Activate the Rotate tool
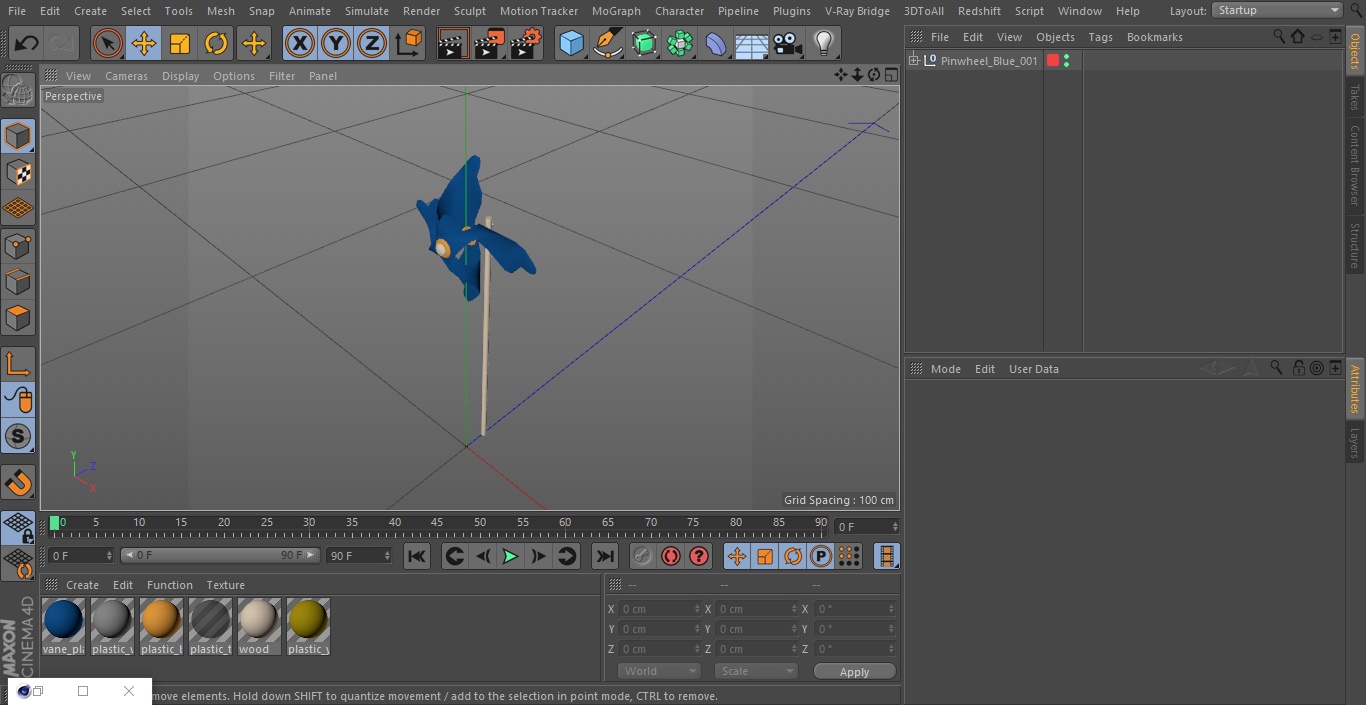The height and width of the screenshot is (705, 1366). [x=216, y=43]
